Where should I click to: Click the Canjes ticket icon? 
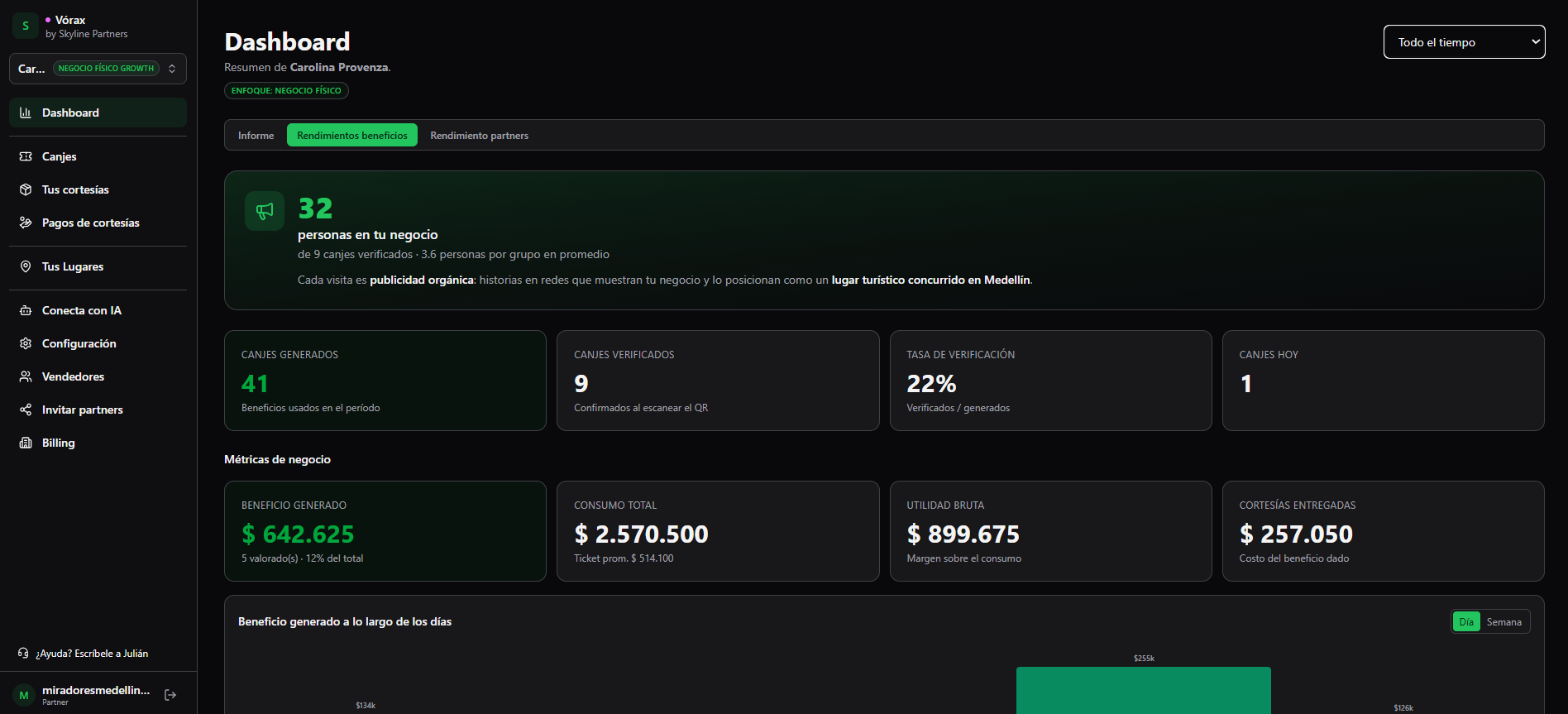[26, 156]
